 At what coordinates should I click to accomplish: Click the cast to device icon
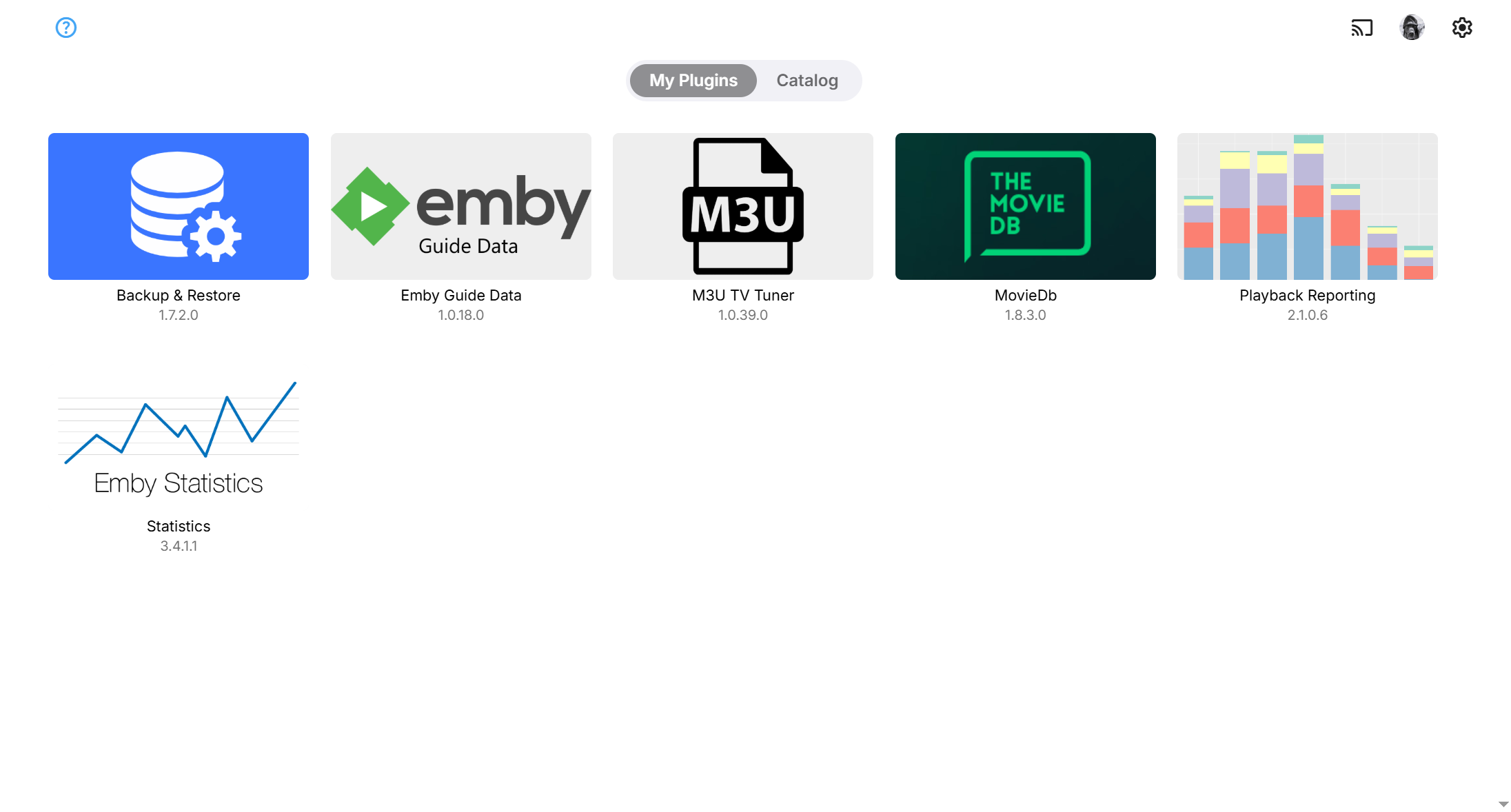[1362, 28]
